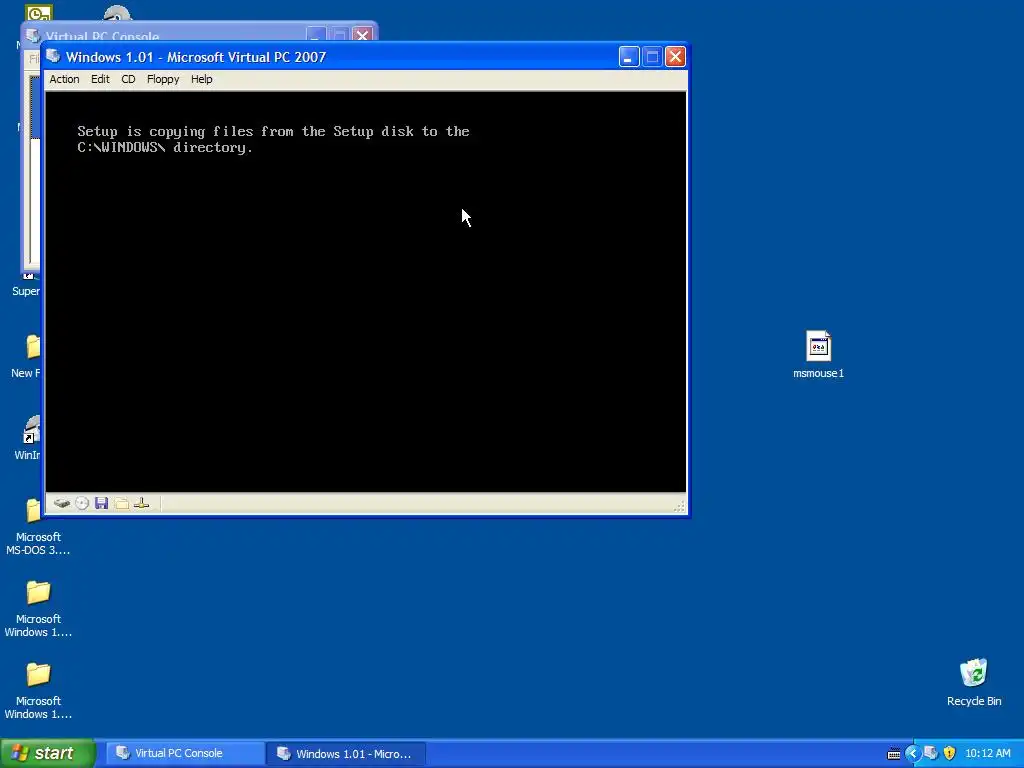Open the Edit menu
Image resolution: width=1024 pixels, height=768 pixels.
point(100,79)
